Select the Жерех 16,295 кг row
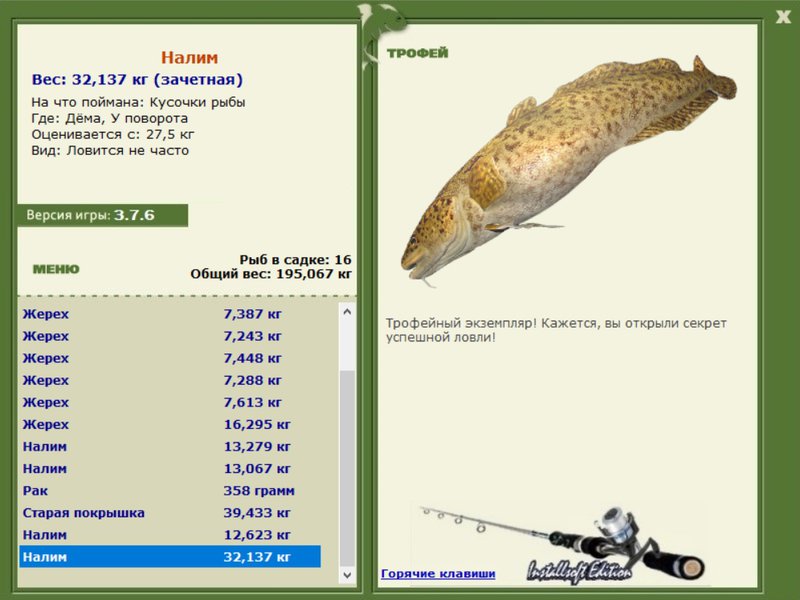800x600 pixels. [170, 424]
